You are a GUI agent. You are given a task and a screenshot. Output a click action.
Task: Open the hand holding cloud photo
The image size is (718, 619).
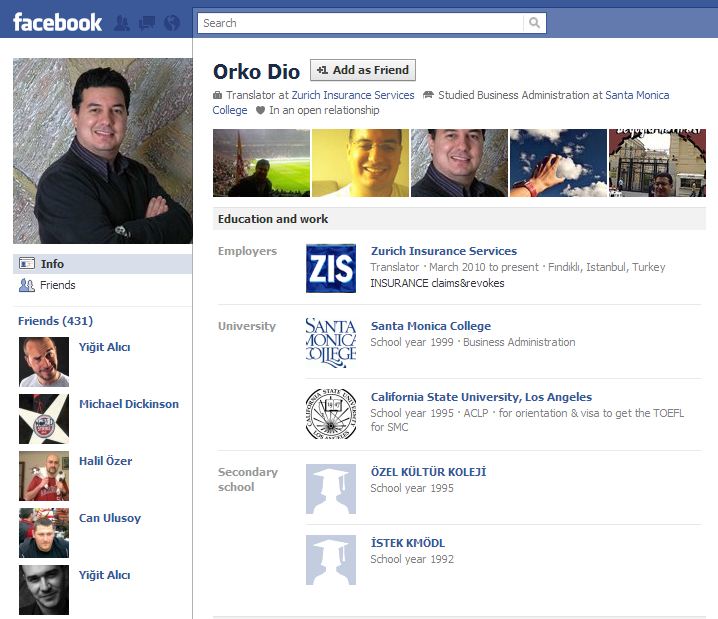558,163
